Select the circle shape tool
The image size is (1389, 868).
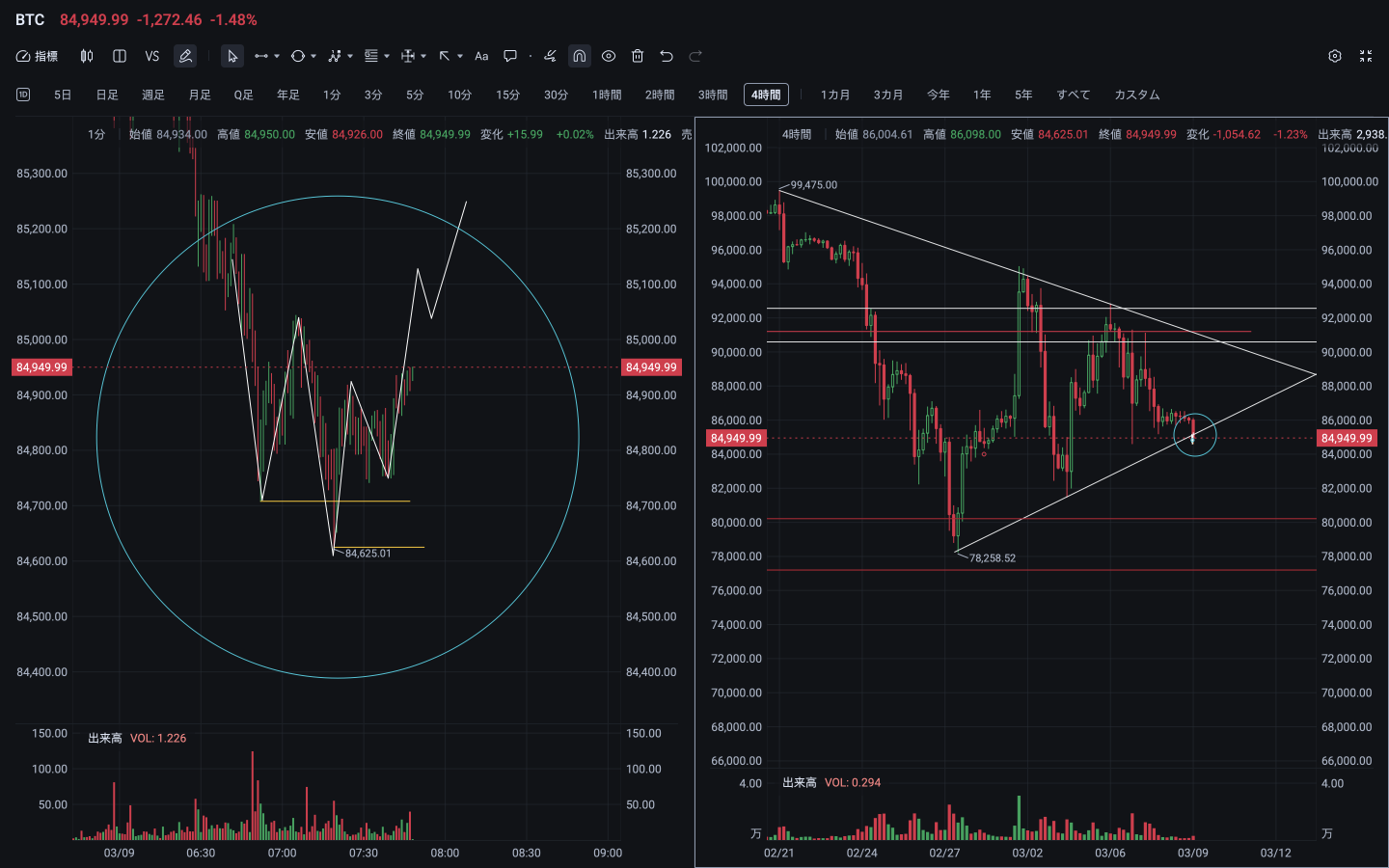point(298,56)
